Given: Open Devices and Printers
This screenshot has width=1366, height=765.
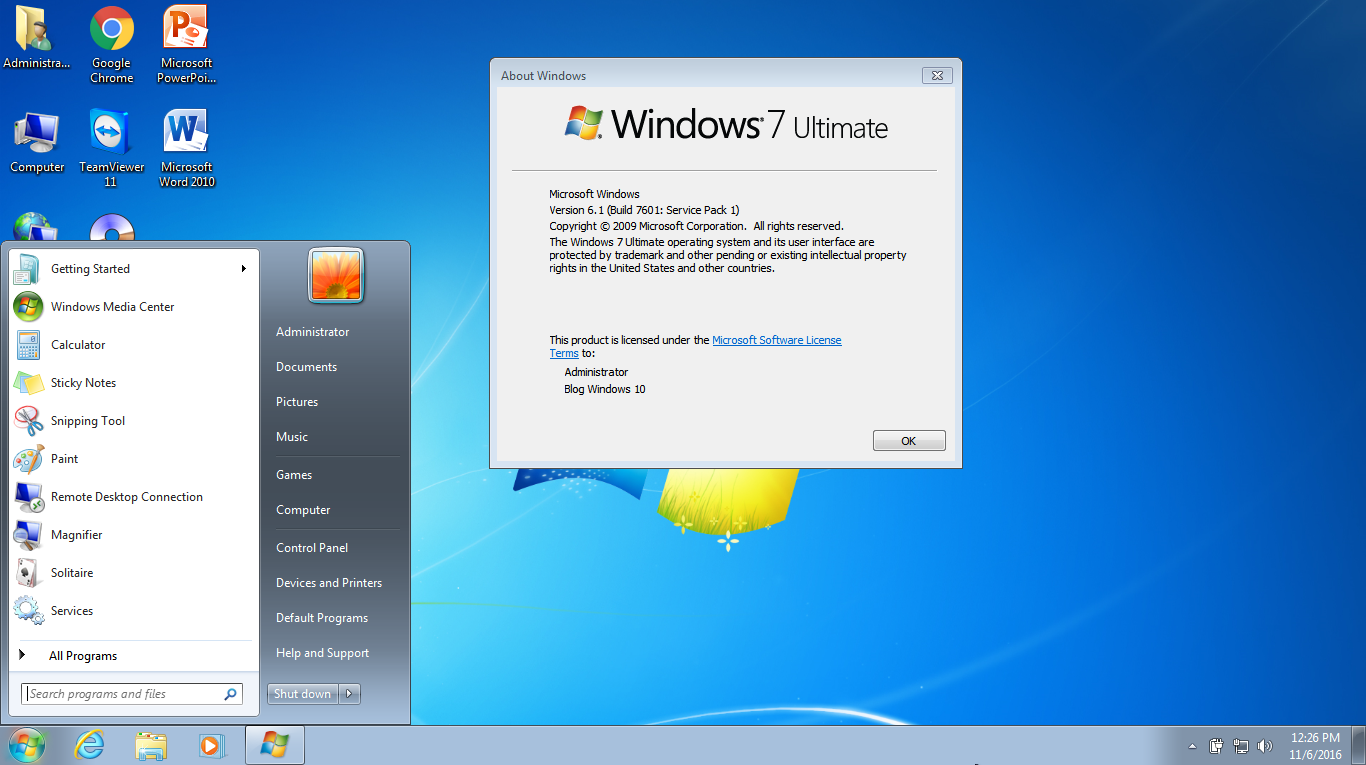Looking at the screenshot, I should pyautogui.click(x=329, y=583).
